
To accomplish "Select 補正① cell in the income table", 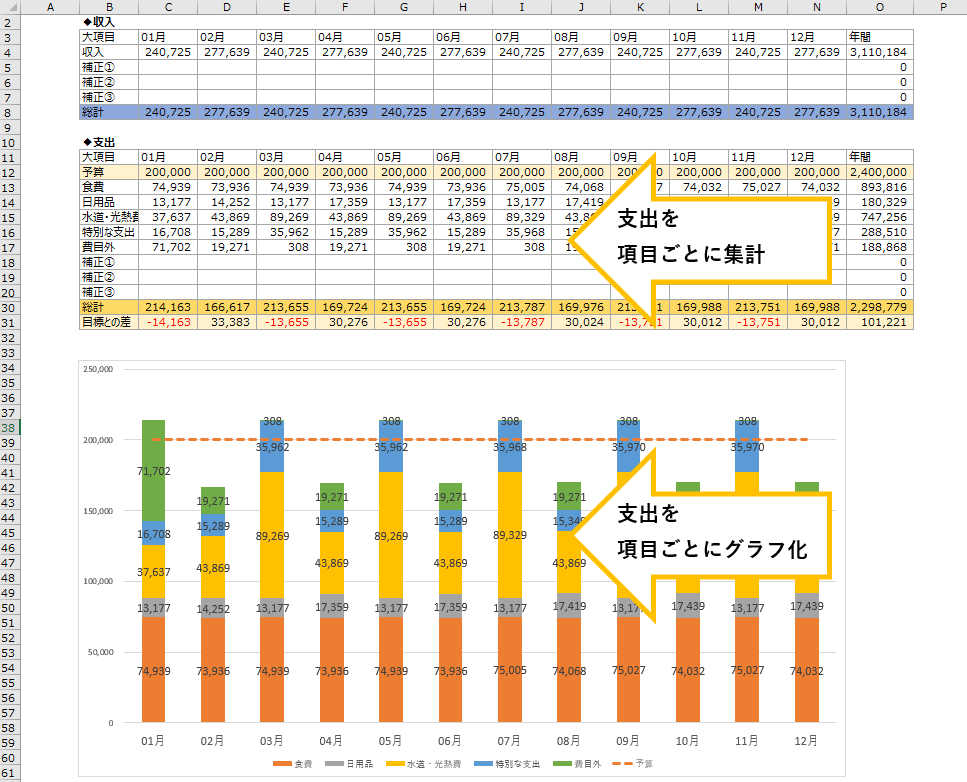I will pyautogui.click(x=109, y=67).
